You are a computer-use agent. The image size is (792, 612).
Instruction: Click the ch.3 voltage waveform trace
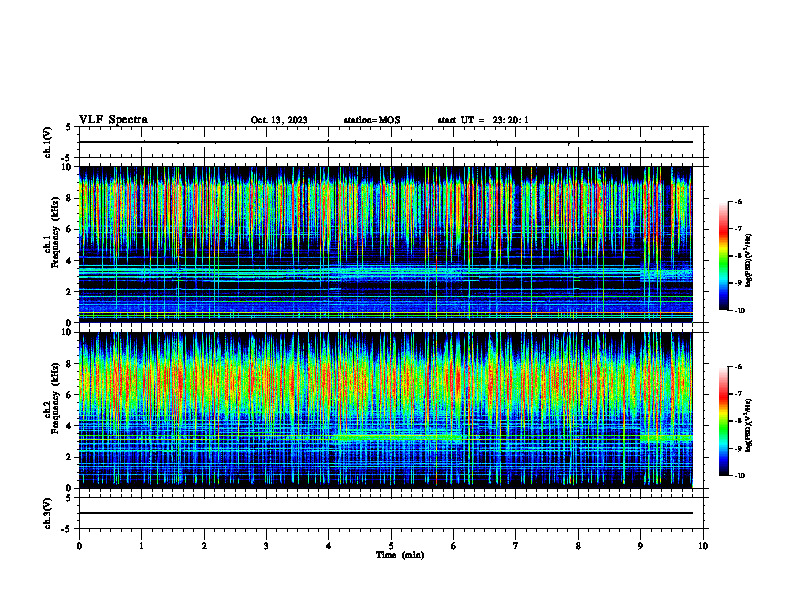point(386,513)
